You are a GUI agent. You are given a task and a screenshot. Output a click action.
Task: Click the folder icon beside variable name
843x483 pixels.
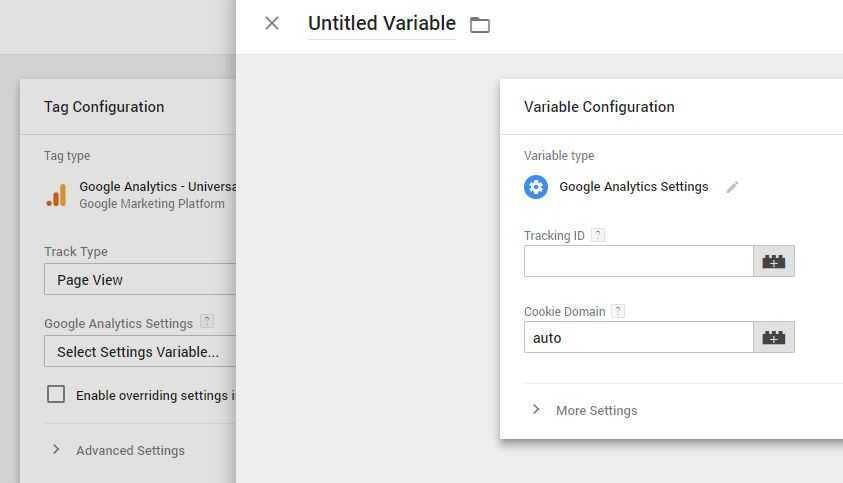[x=480, y=25]
